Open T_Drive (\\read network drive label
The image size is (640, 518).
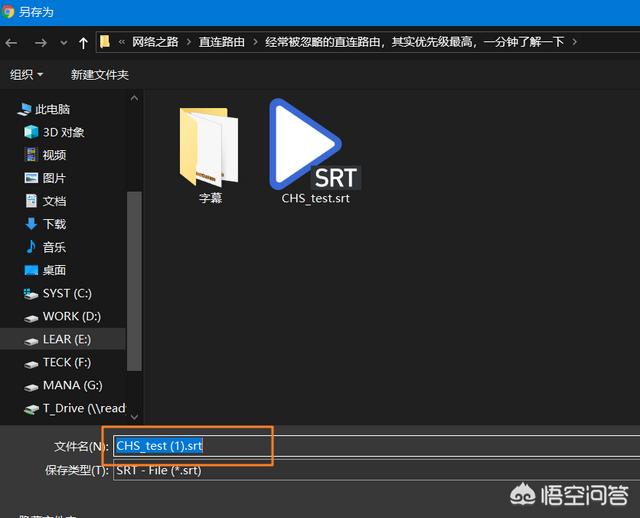click(x=84, y=408)
